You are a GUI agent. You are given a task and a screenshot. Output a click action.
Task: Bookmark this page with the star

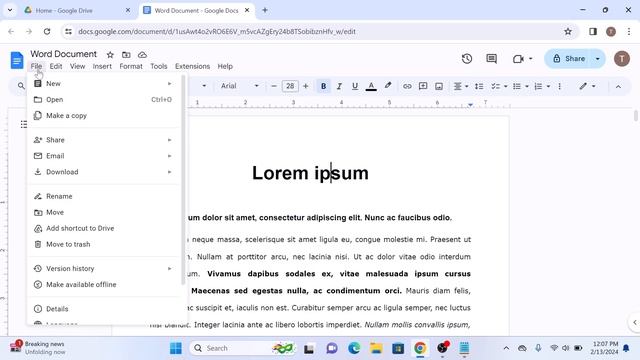[568, 31]
